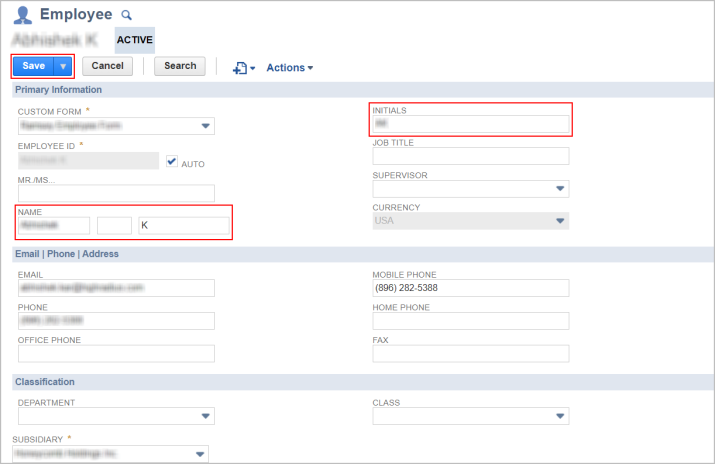This screenshot has height=464, width=715.
Task: Click the Search button
Action: (x=180, y=66)
